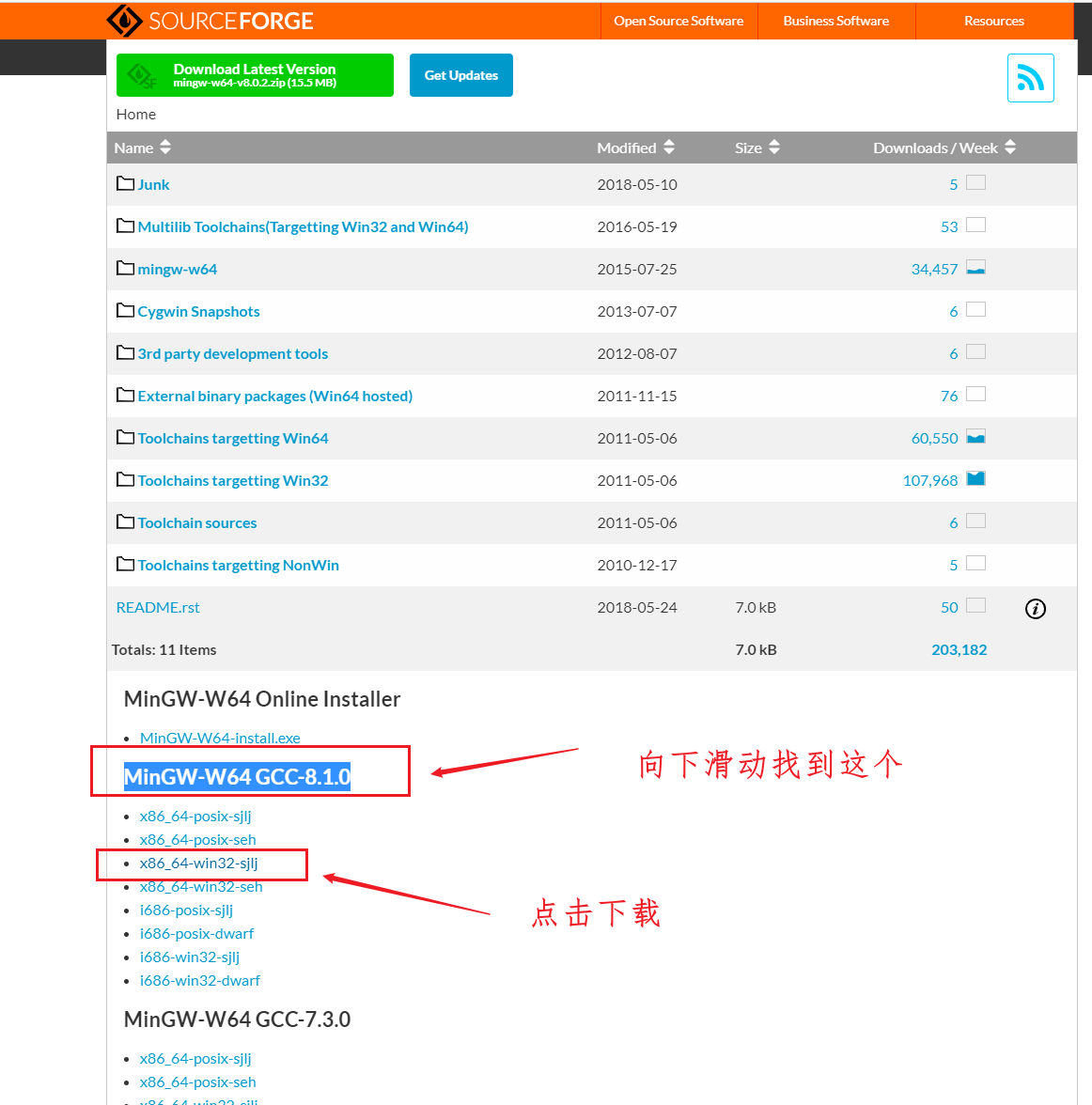
Task: Click the Toolchain sources folder icon
Action: [x=126, y=522]
